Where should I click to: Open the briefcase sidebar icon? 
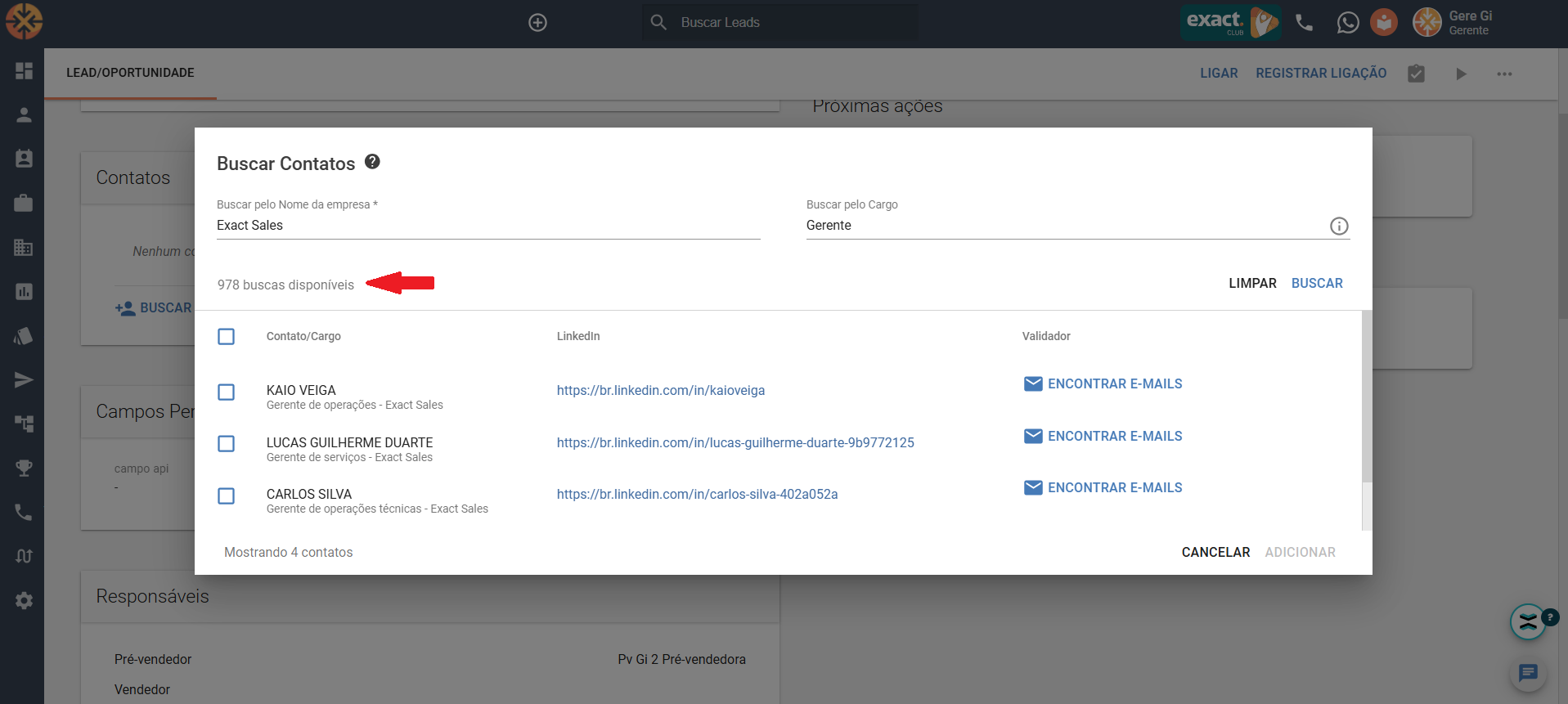[24, 203]
